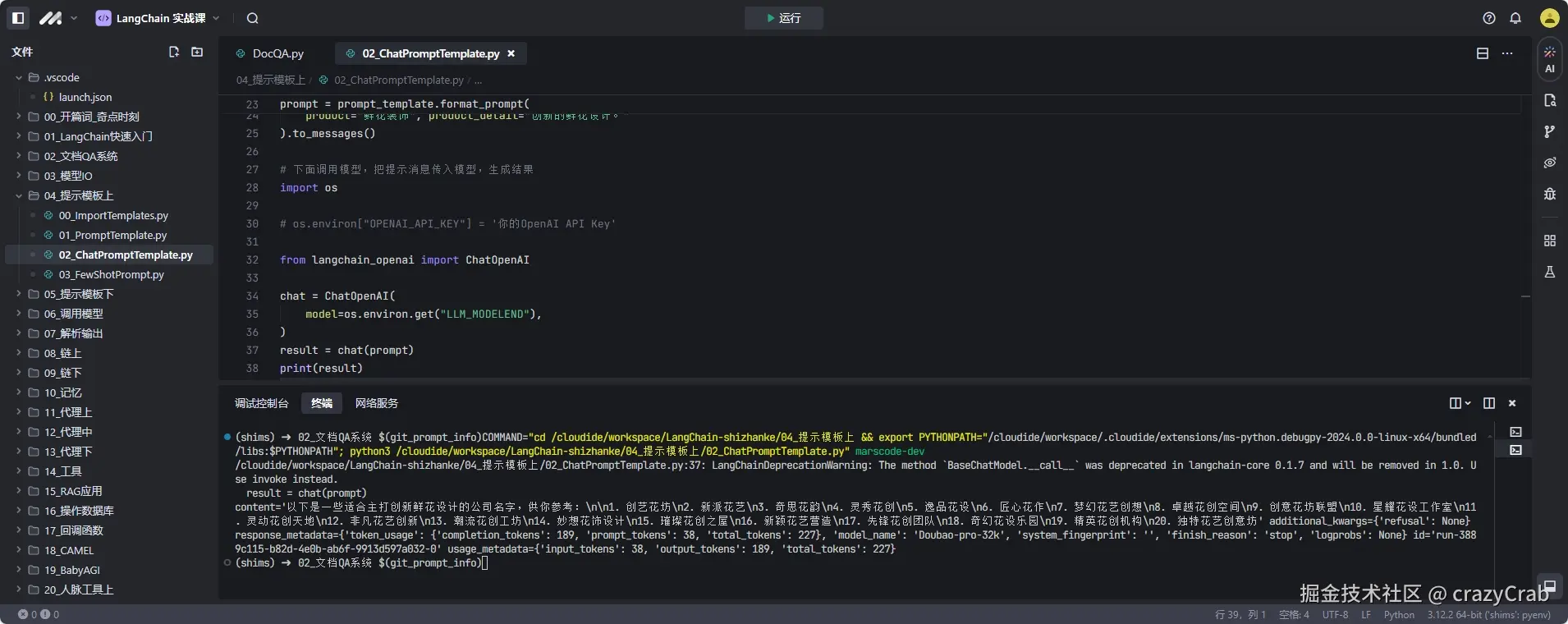The height and width of the screenshot is (624, 1568).
Task: Click the Python language mode in status bar
Action: pos(1399,614)
